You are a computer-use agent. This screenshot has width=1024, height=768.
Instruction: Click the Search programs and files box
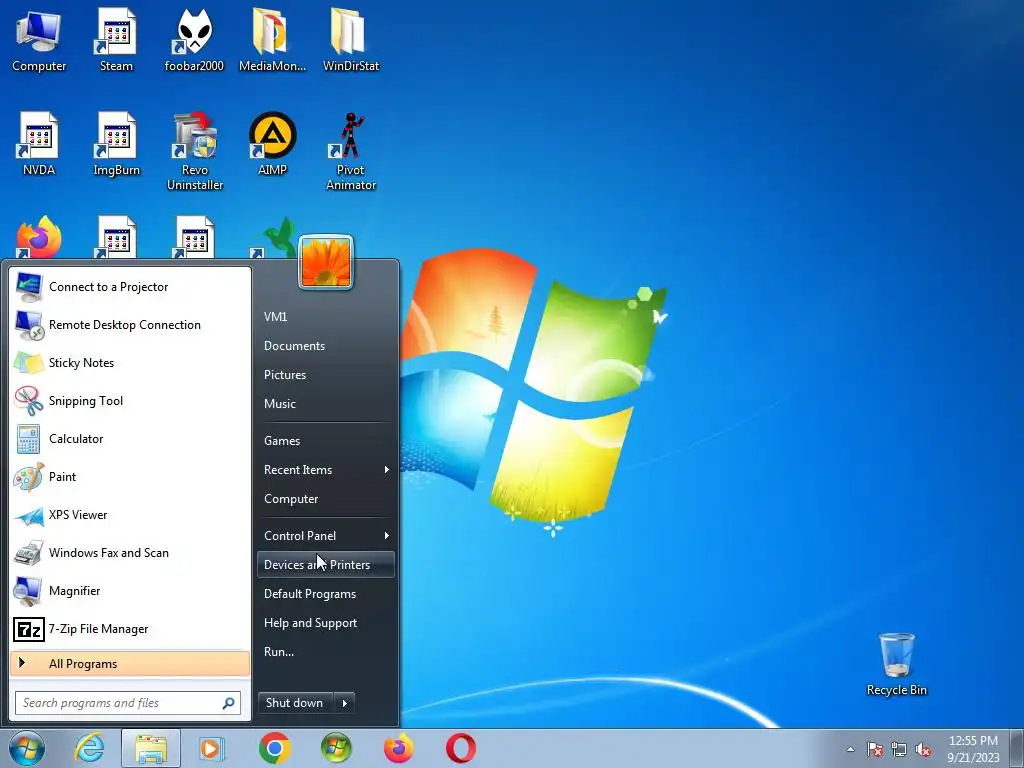(x=128, y=703)
